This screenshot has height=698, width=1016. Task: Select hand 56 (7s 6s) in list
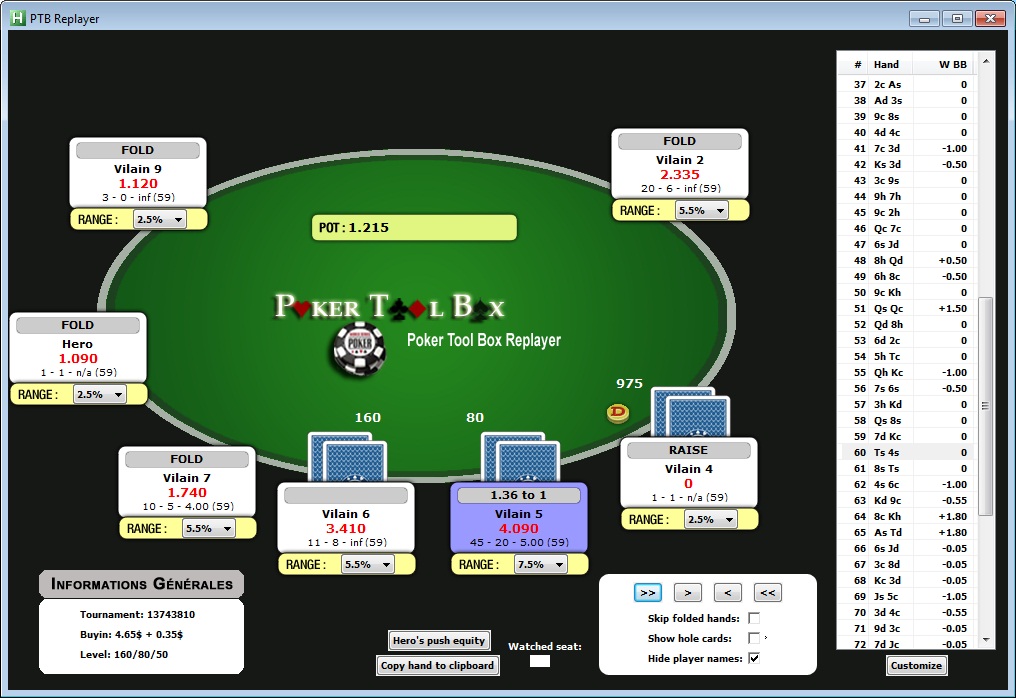(x=907, y=388)
